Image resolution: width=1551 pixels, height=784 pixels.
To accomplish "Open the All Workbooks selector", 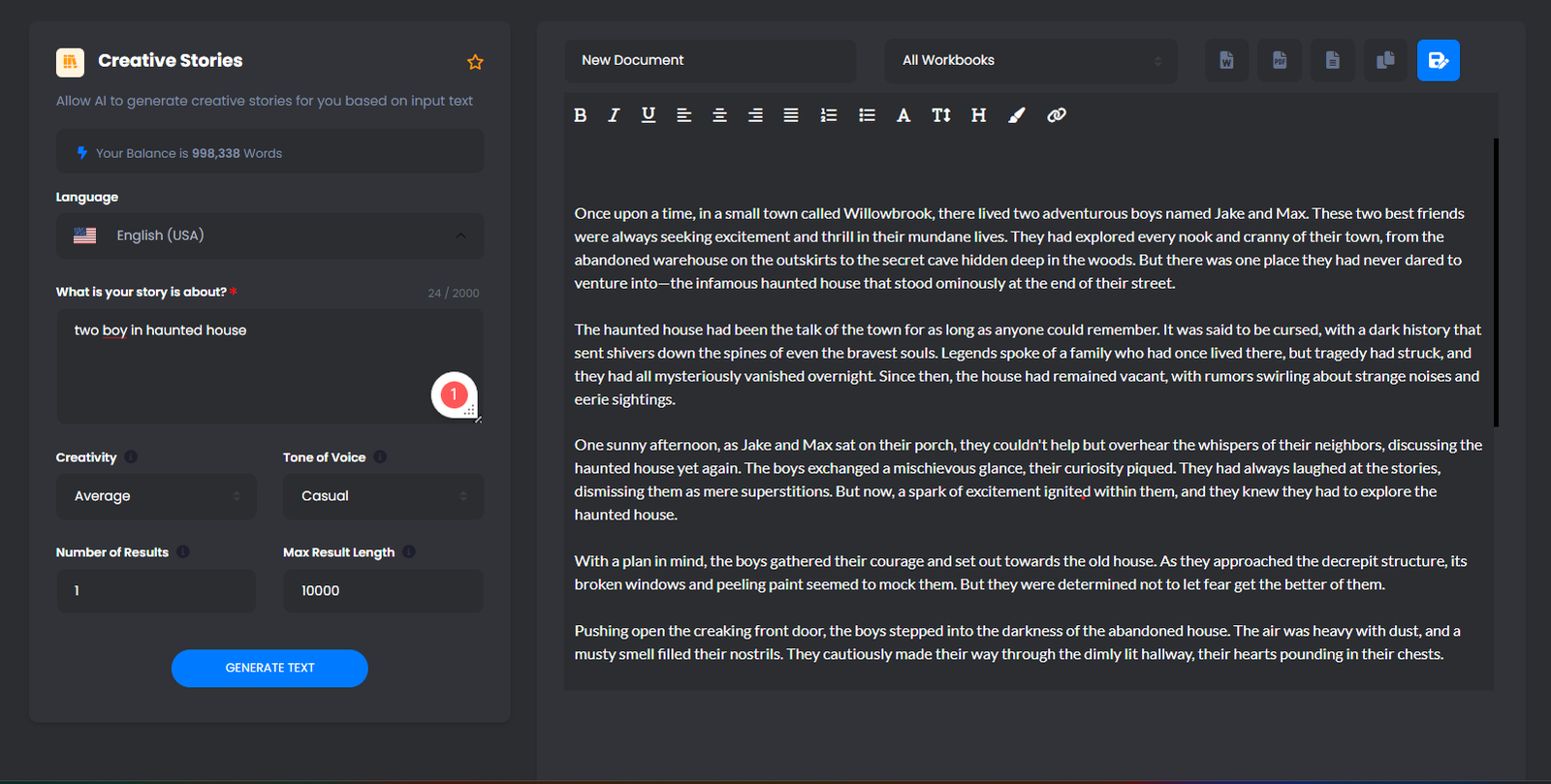I will [x=1030, y=60].
